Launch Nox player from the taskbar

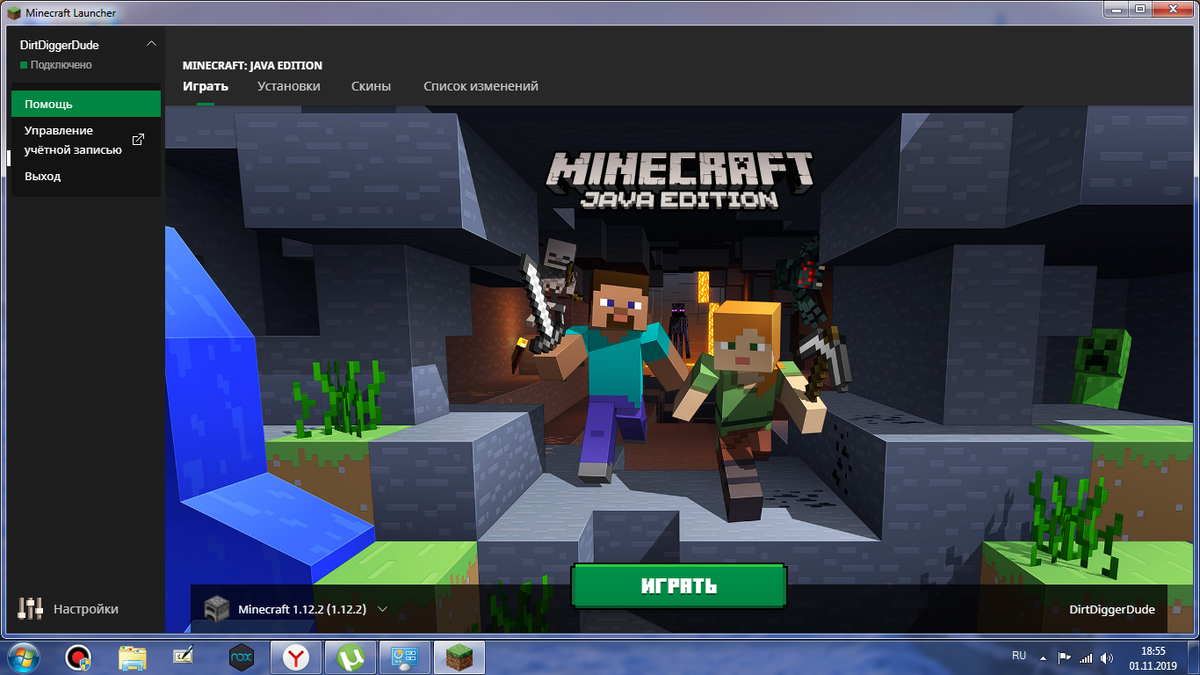click(x=241, y=657)
